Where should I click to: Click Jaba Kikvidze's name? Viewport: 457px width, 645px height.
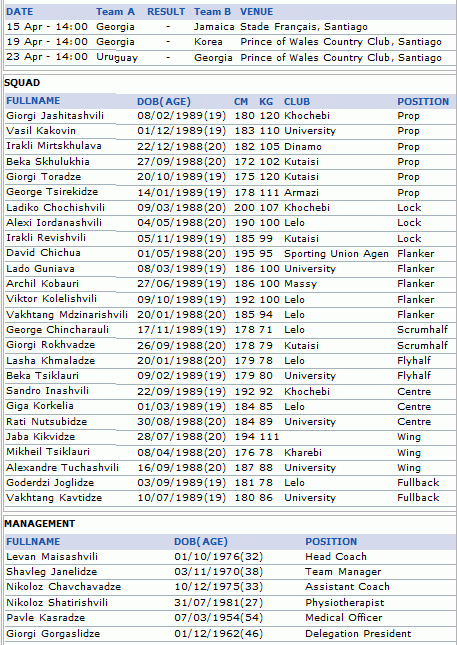click(x=40, y=437)
